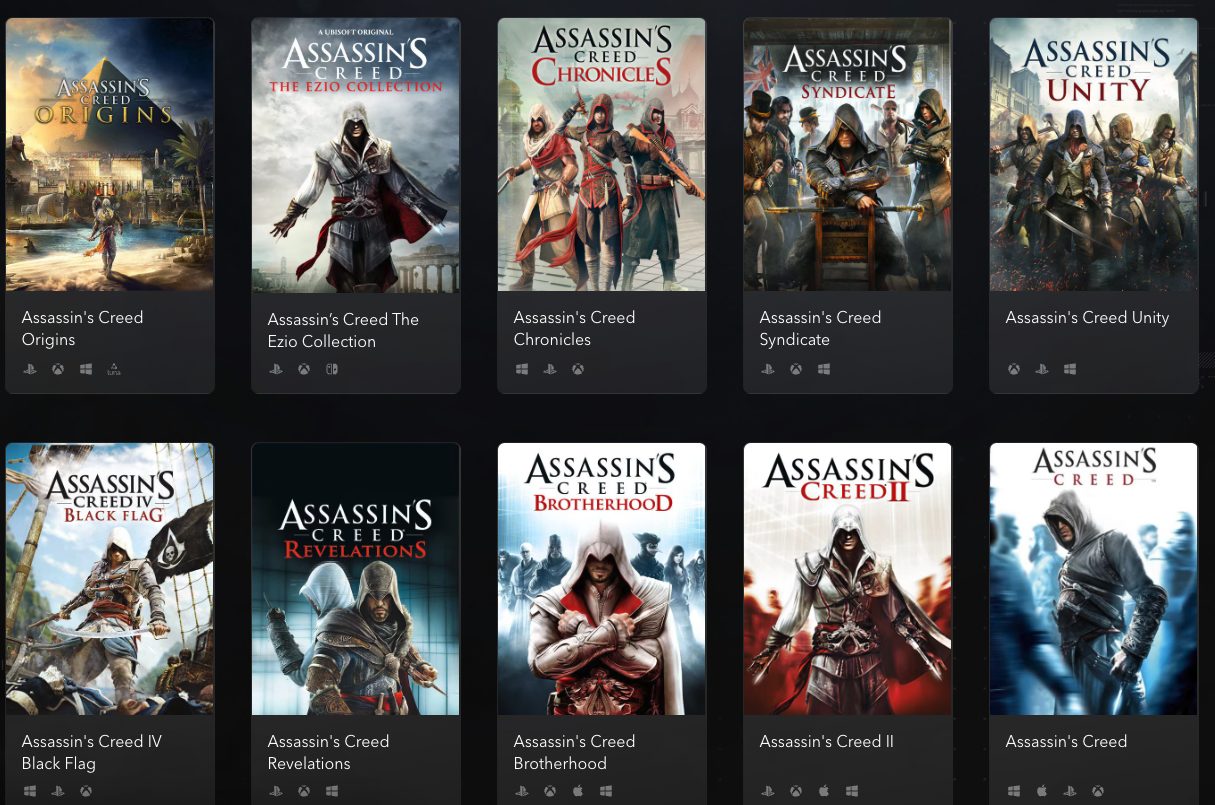Click the Luna icon under Assassin's Creed Origins
Viewport: 1215px width, 805px height.
coord(114,370)
